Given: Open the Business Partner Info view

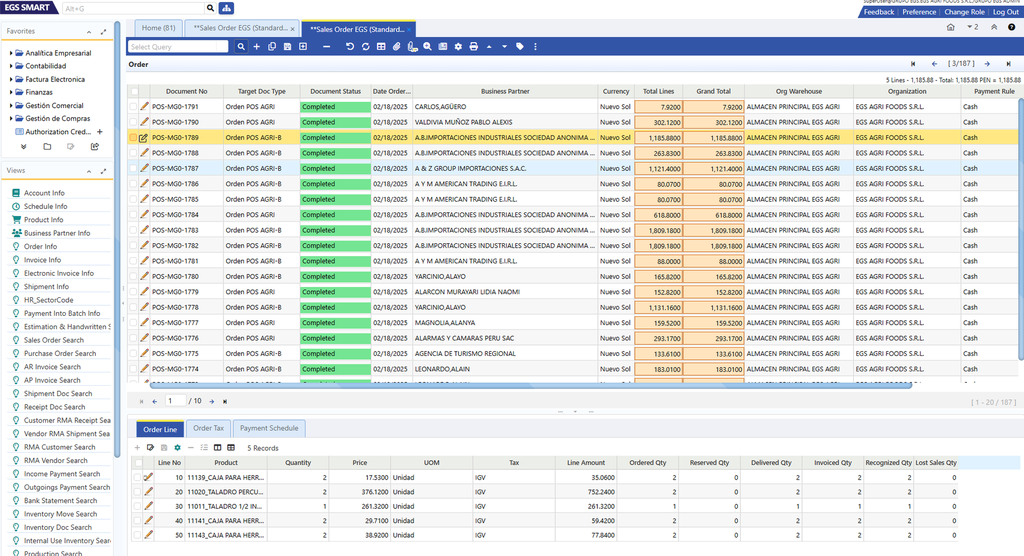Looking at the screenshot, I should [x=57, y=233].
